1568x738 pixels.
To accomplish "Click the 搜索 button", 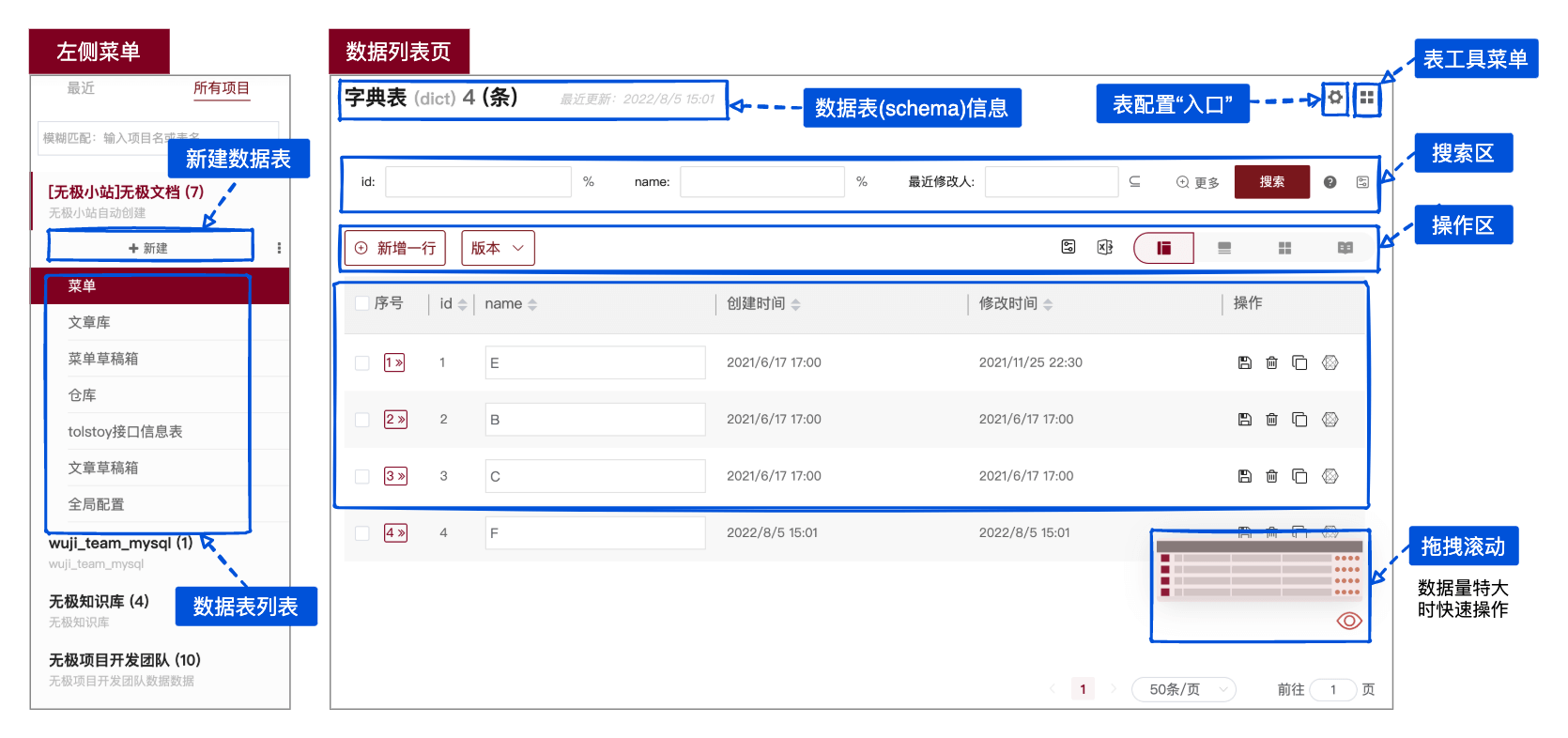I will click(1272, 182).
